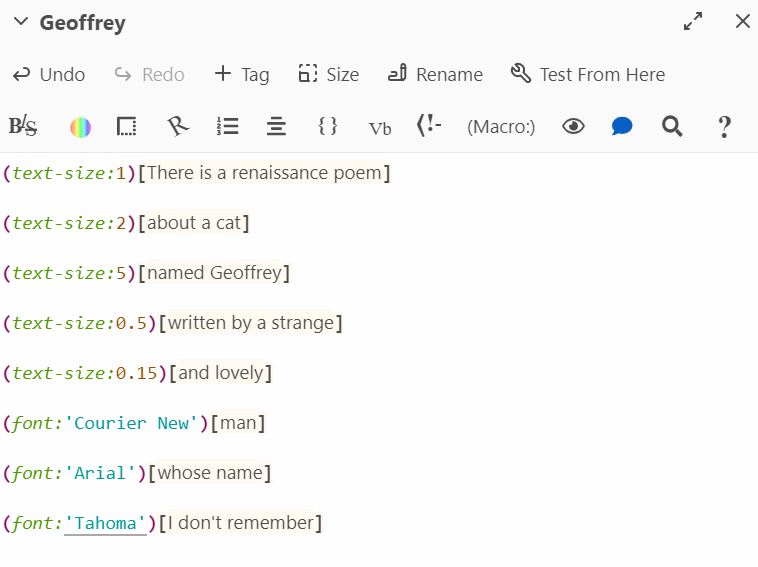Click the underlined 'Tahoma' font string
This screenshot has width=758, height=567.
click(x=105, y=523)
